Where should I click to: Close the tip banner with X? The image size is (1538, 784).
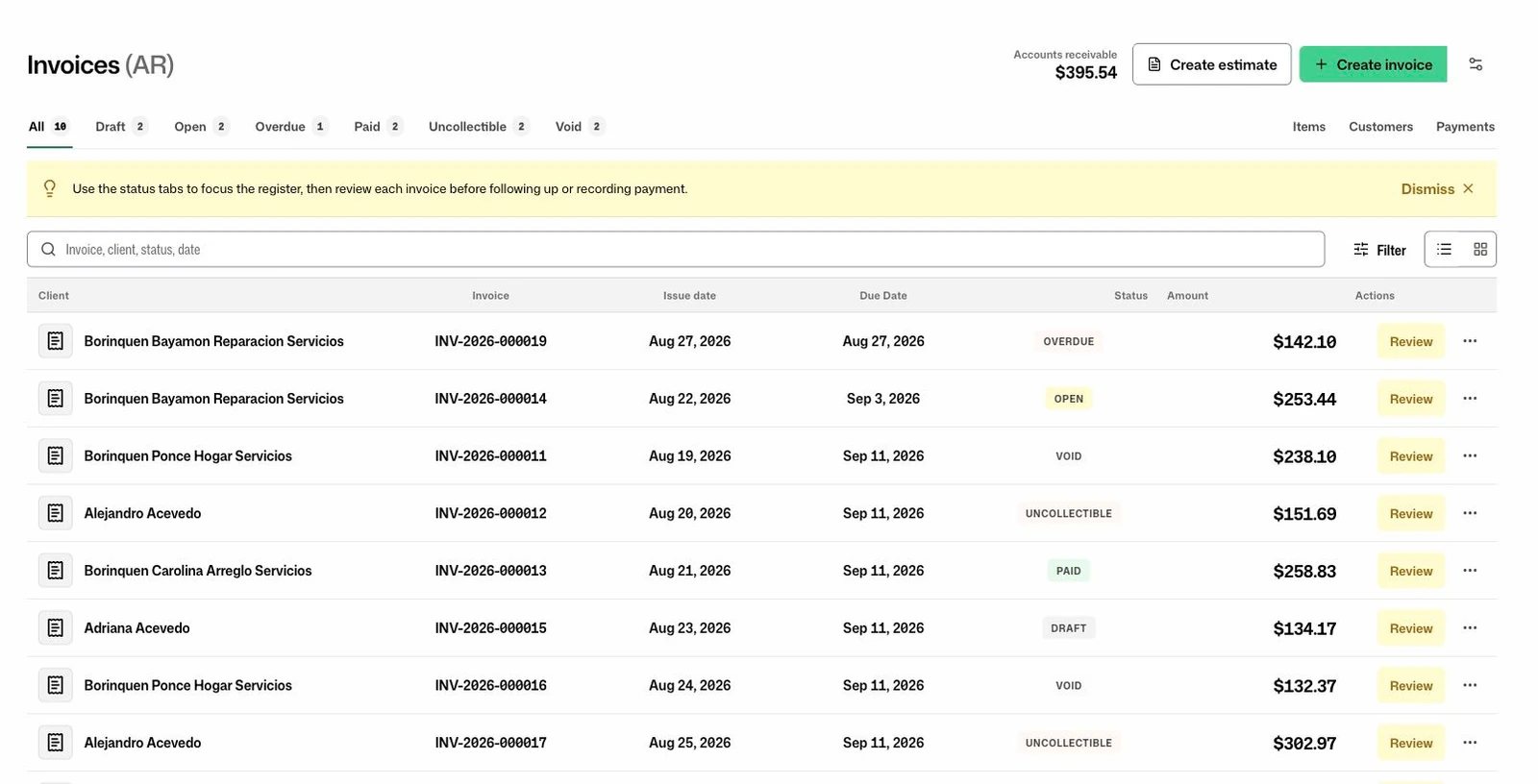click(x=1468, y=188)
